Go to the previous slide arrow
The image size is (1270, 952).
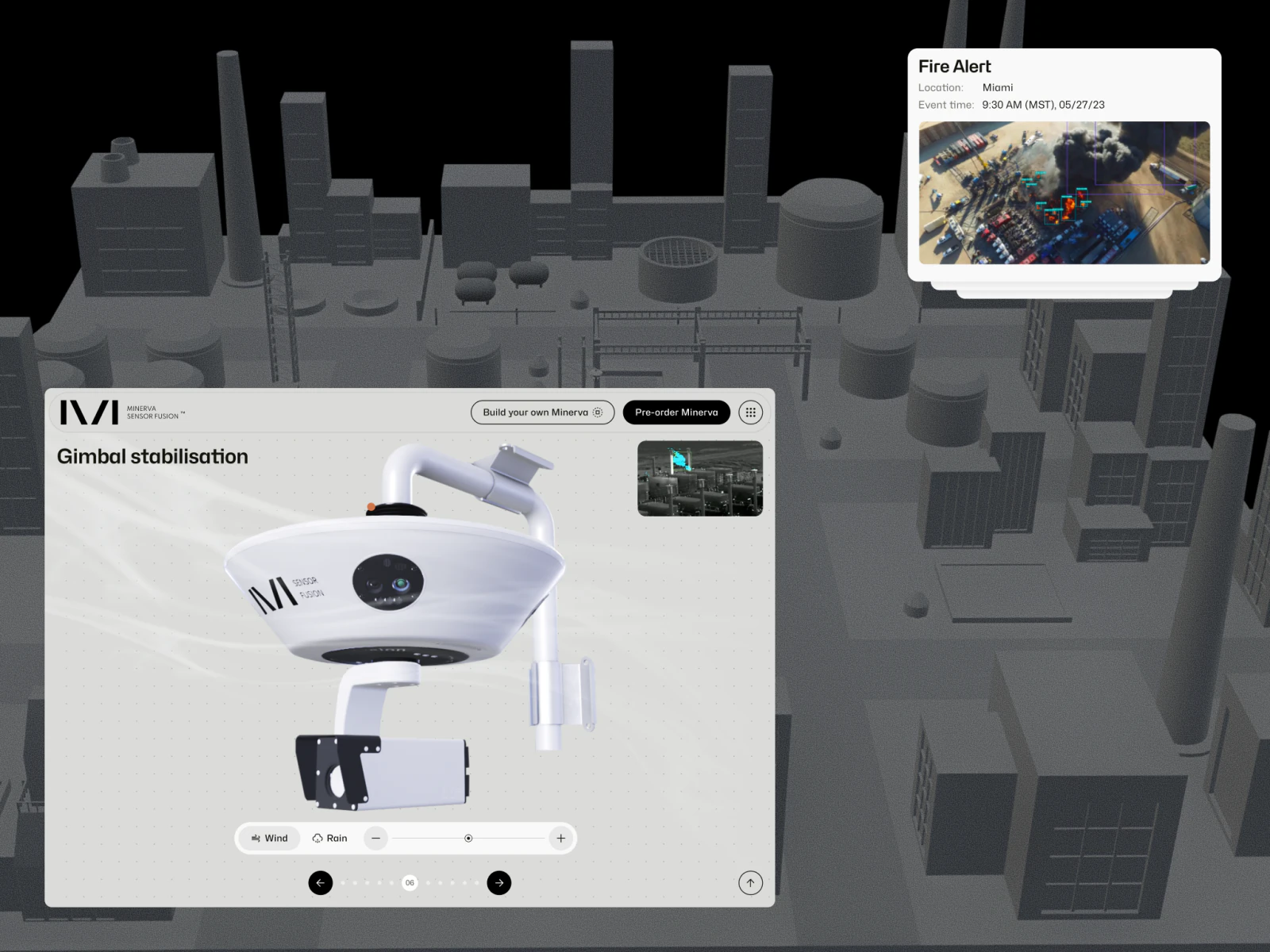coord(321,882)
